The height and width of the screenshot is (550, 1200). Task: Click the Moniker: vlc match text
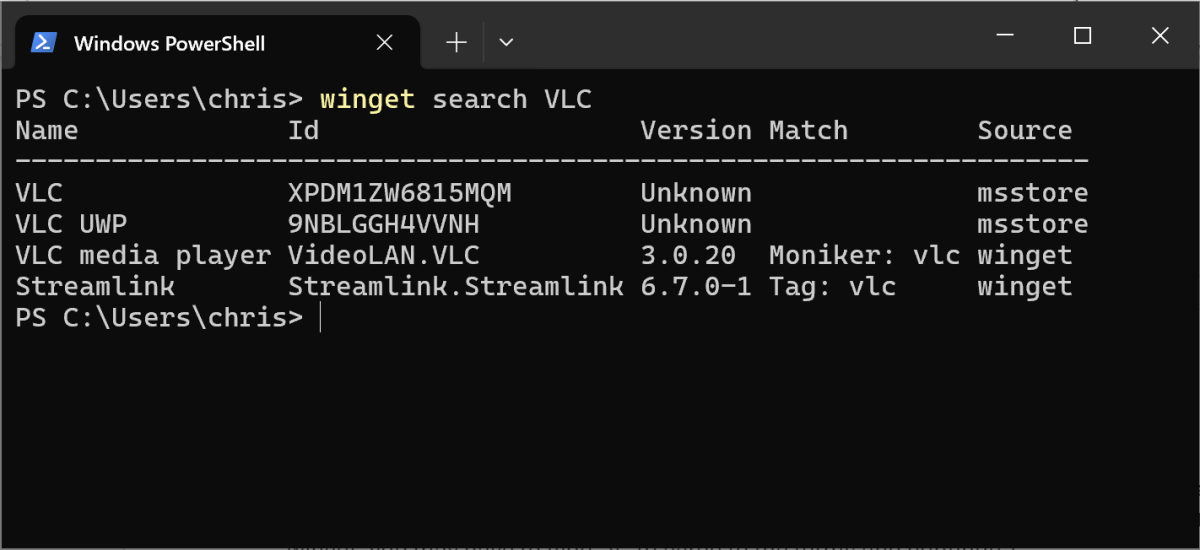[x=865, y=255]
